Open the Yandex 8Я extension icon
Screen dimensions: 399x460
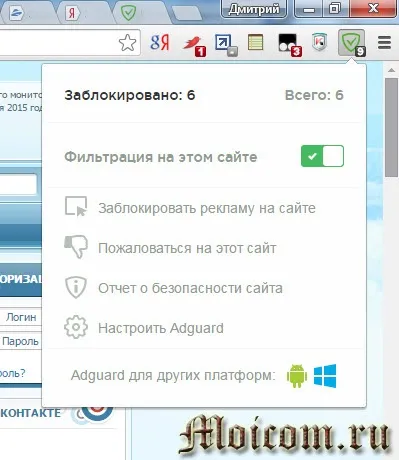[x=160, y=43]
